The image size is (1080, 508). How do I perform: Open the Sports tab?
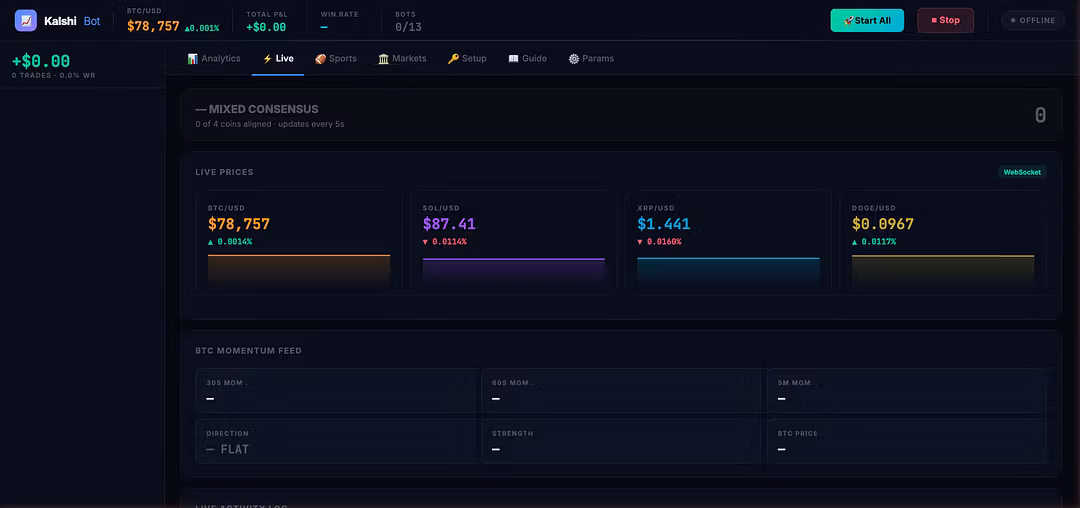click(x=336, y=59)
